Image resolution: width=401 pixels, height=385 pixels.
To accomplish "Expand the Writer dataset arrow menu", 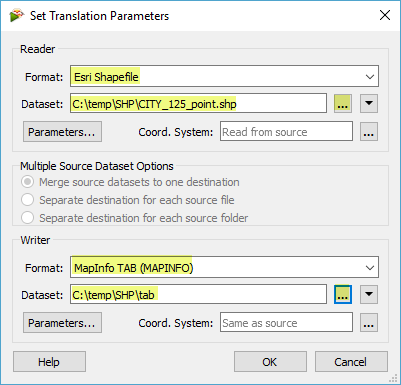I will pos(369,294).
